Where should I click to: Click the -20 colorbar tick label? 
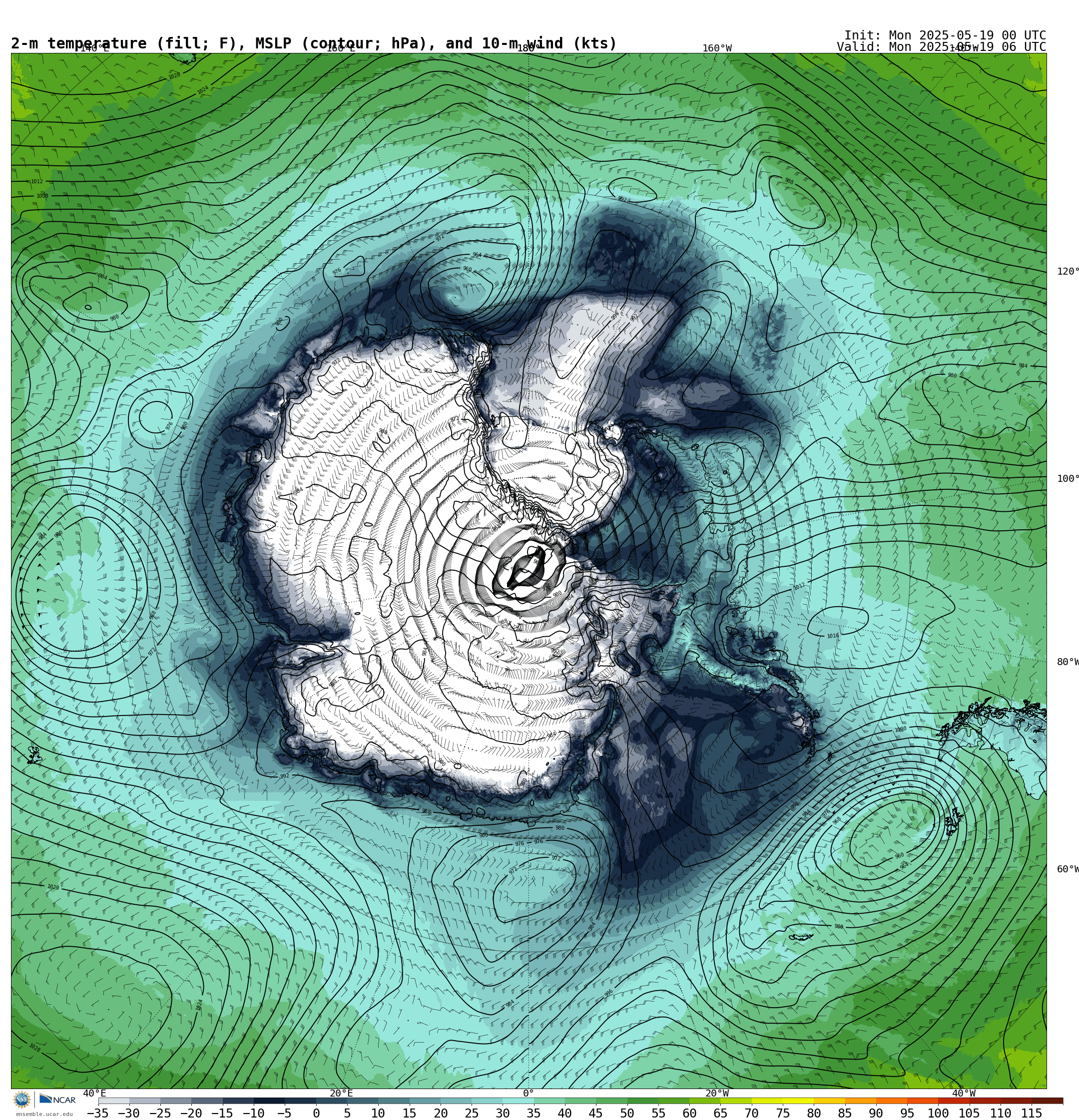point(191,1113)
